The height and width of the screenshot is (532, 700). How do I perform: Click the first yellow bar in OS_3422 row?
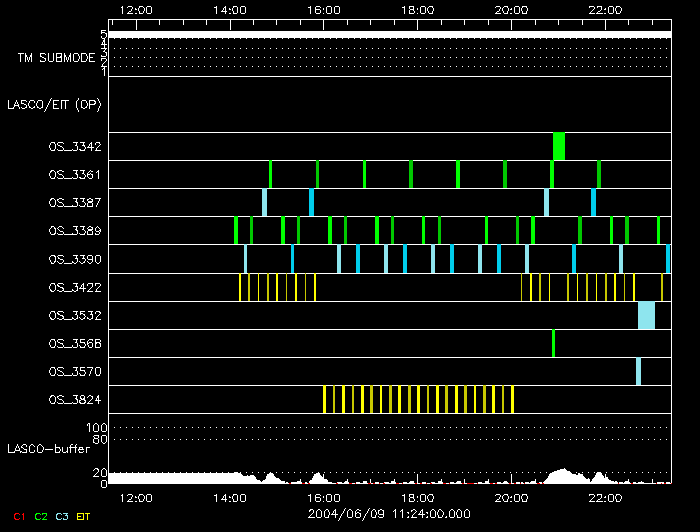pos(240,287)
